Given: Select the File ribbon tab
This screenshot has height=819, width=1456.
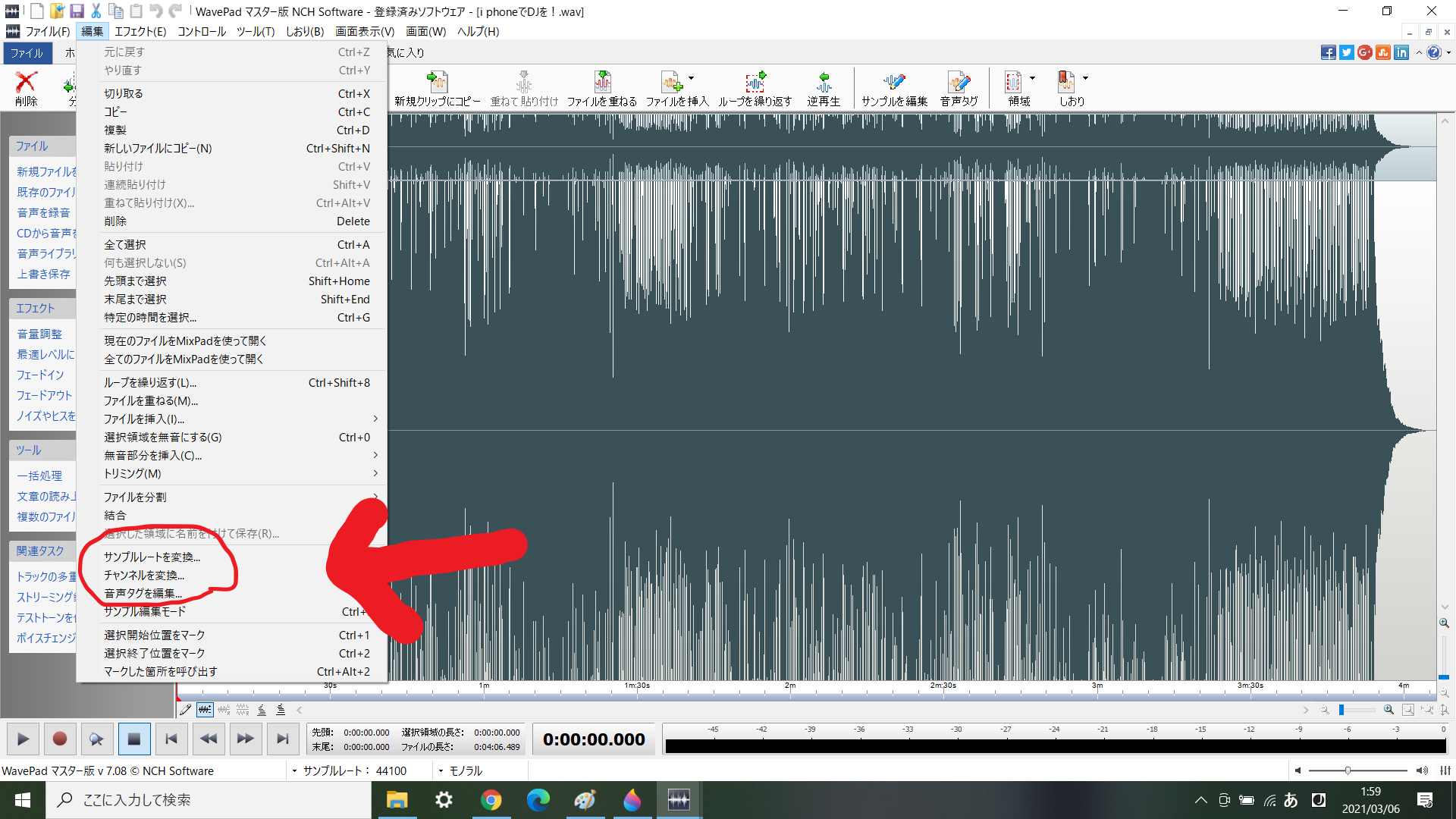Looking at the screenshot, I should point(27,53).
